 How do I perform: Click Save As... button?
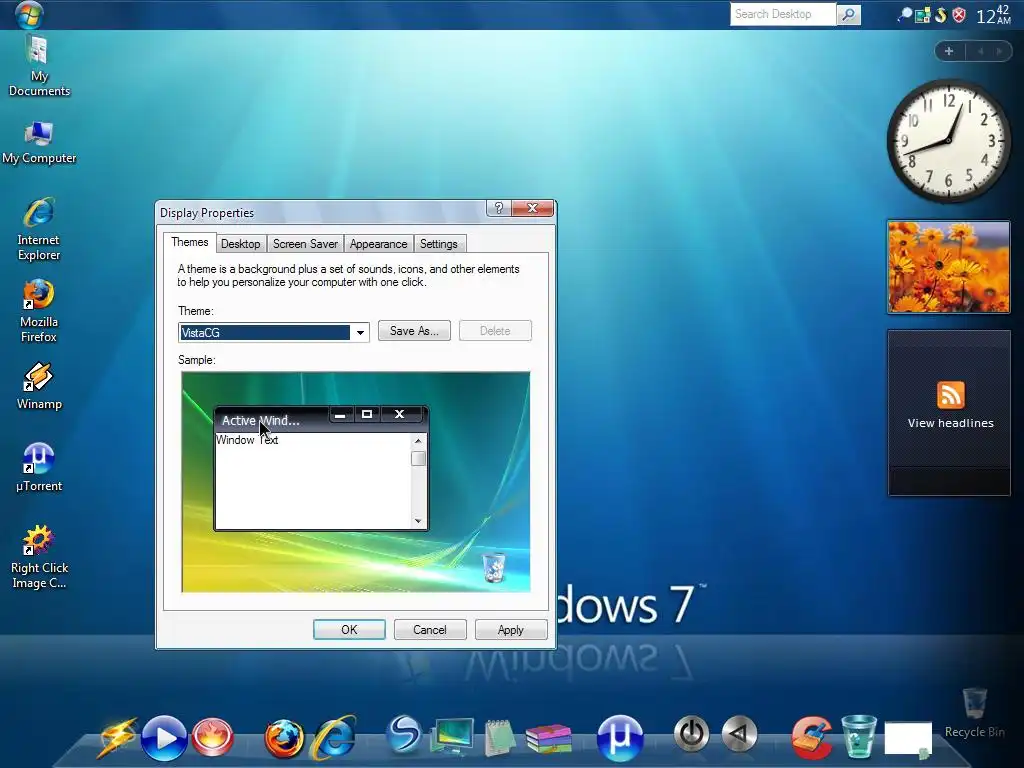click(414, 330)
